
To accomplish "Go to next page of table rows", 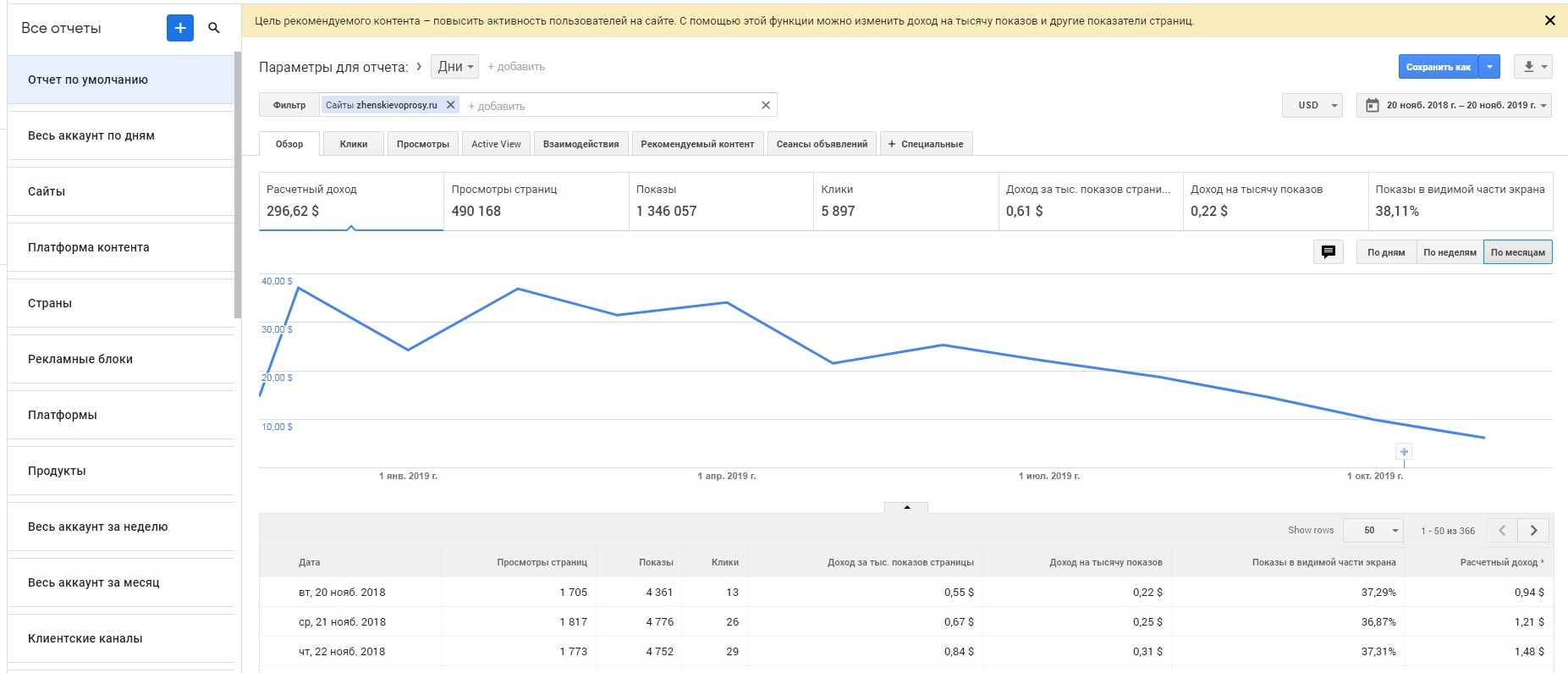I will tap(1533, 531).
